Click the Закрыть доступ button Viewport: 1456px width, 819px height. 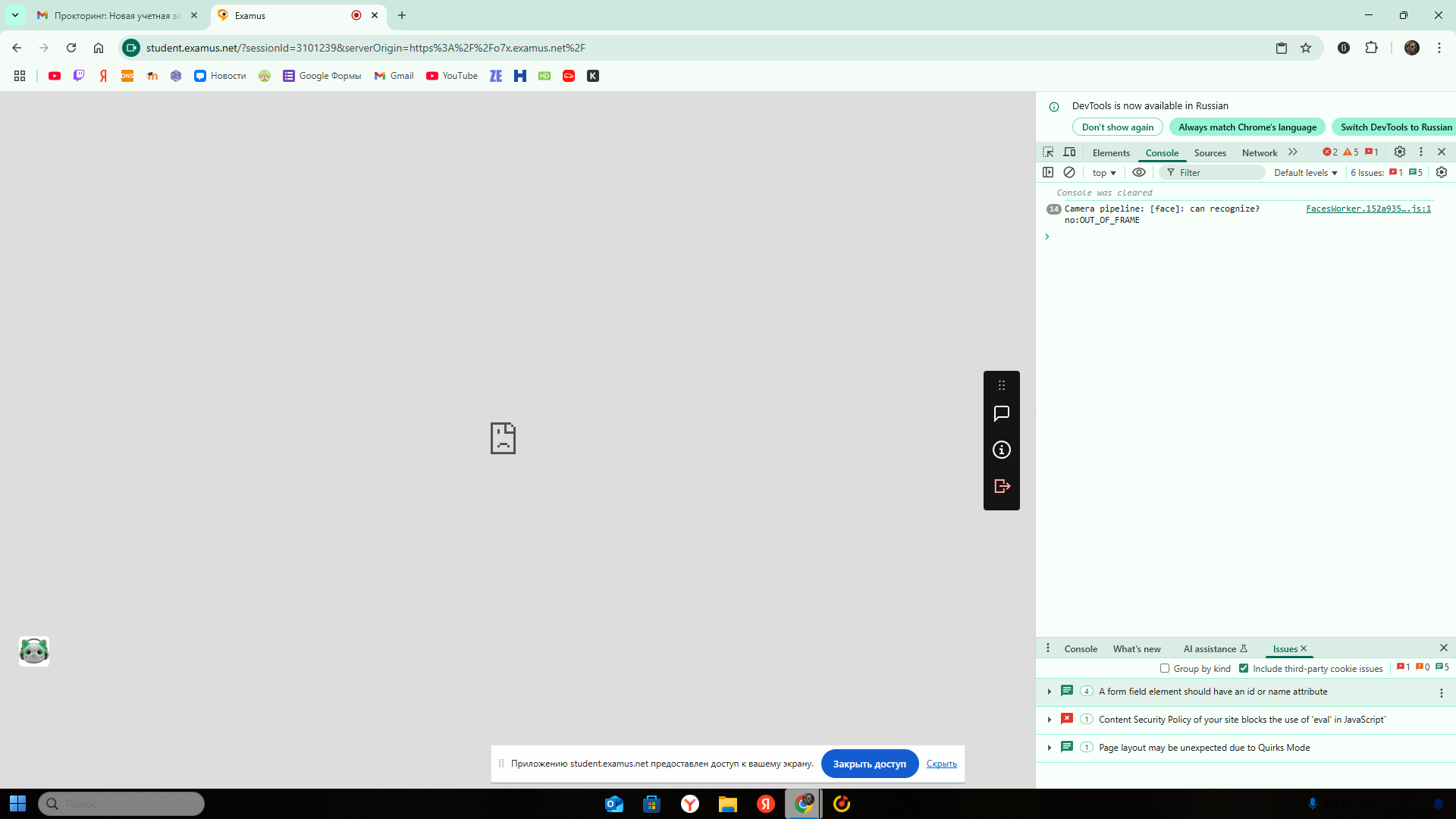[869, 764]
